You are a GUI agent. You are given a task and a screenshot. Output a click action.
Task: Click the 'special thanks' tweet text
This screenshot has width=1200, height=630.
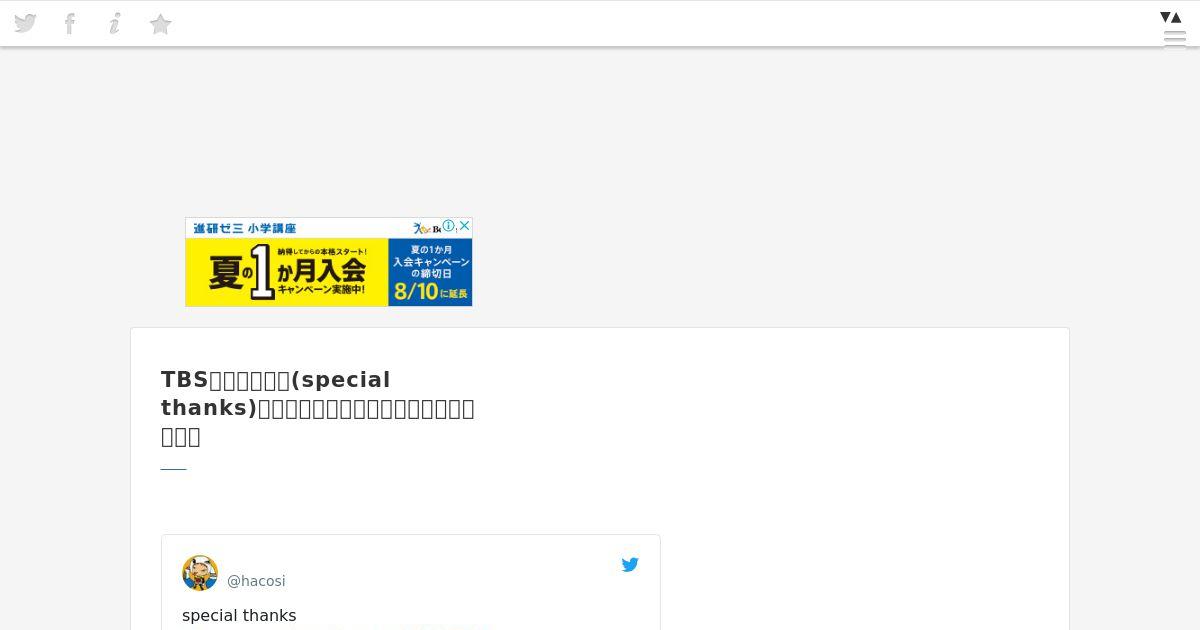[x=239, y=615]
